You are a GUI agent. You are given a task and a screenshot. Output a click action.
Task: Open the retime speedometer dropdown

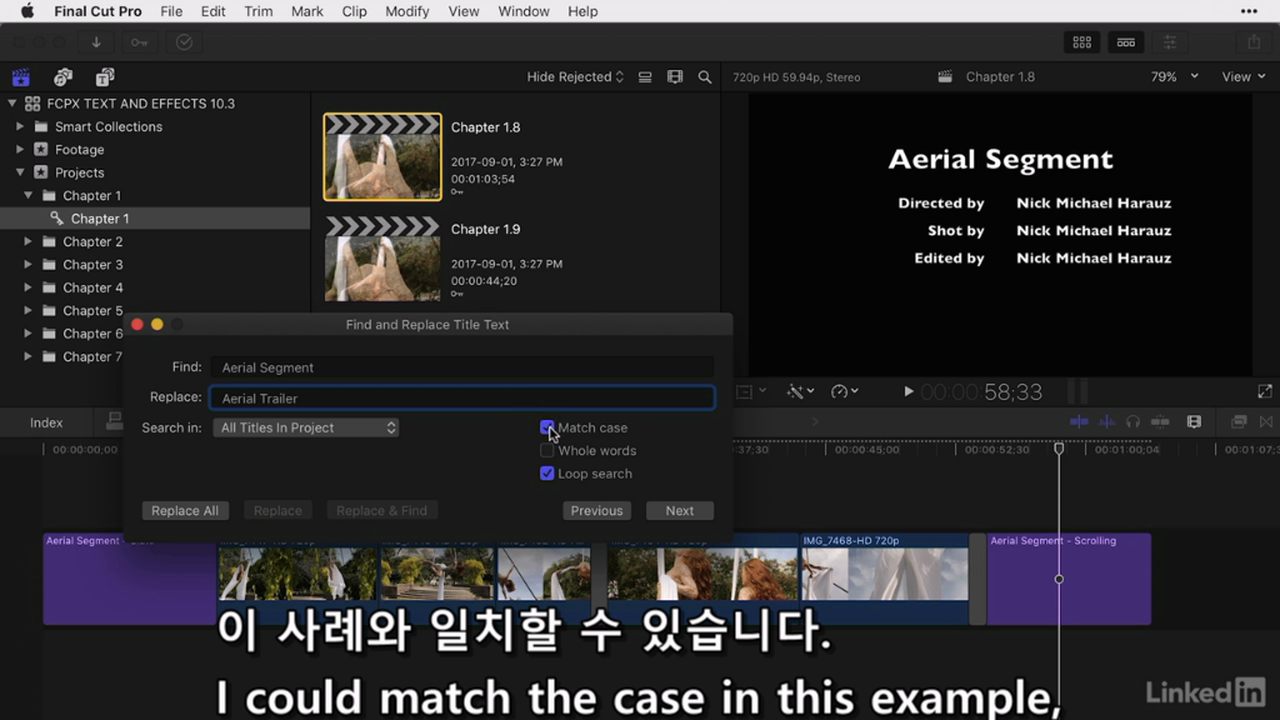(845, 392)
